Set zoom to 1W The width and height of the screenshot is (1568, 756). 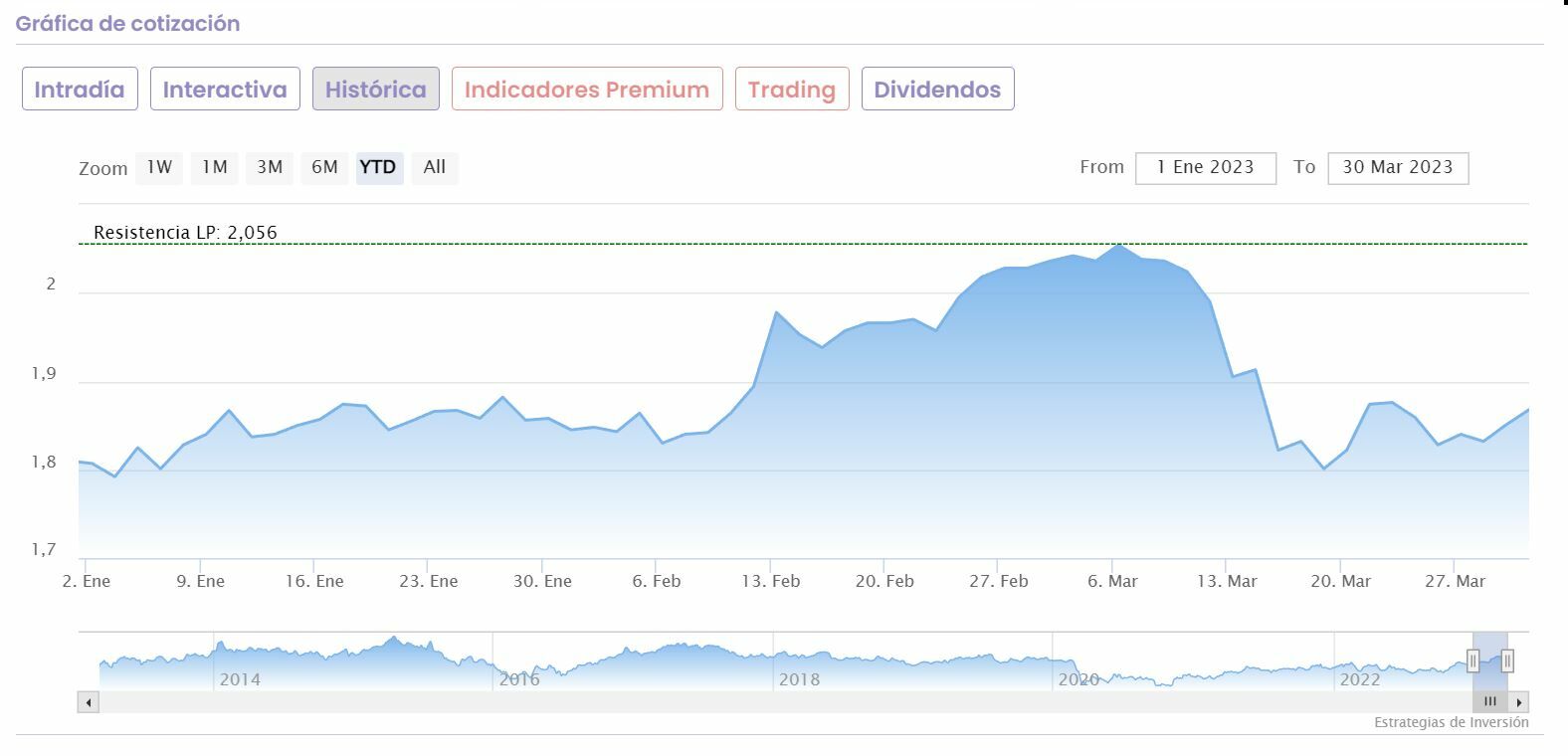[159, 167]
